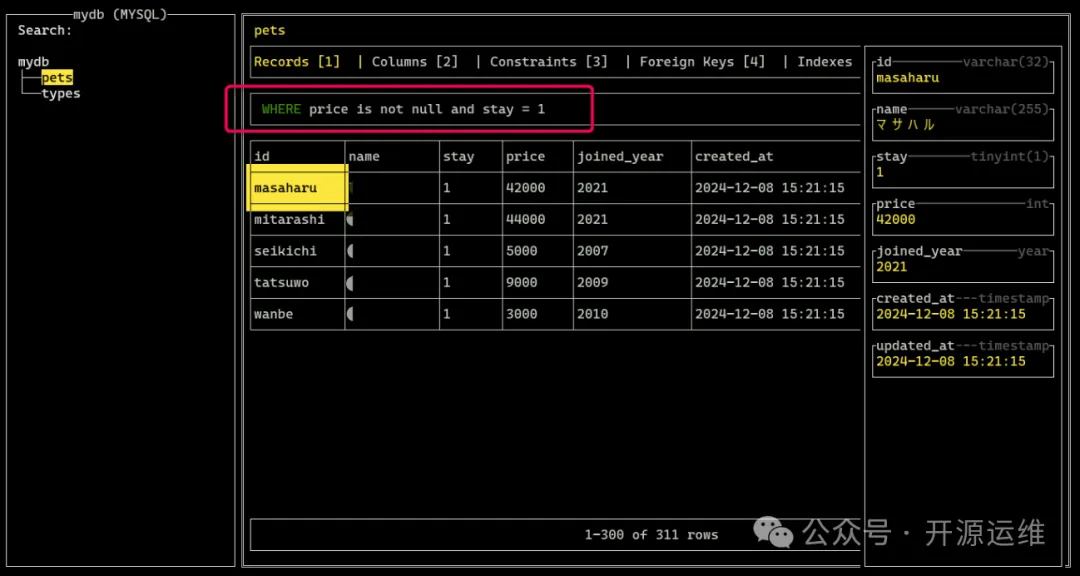Switch to Constraints tab
1080x576 pixels.
click(548, 62)
